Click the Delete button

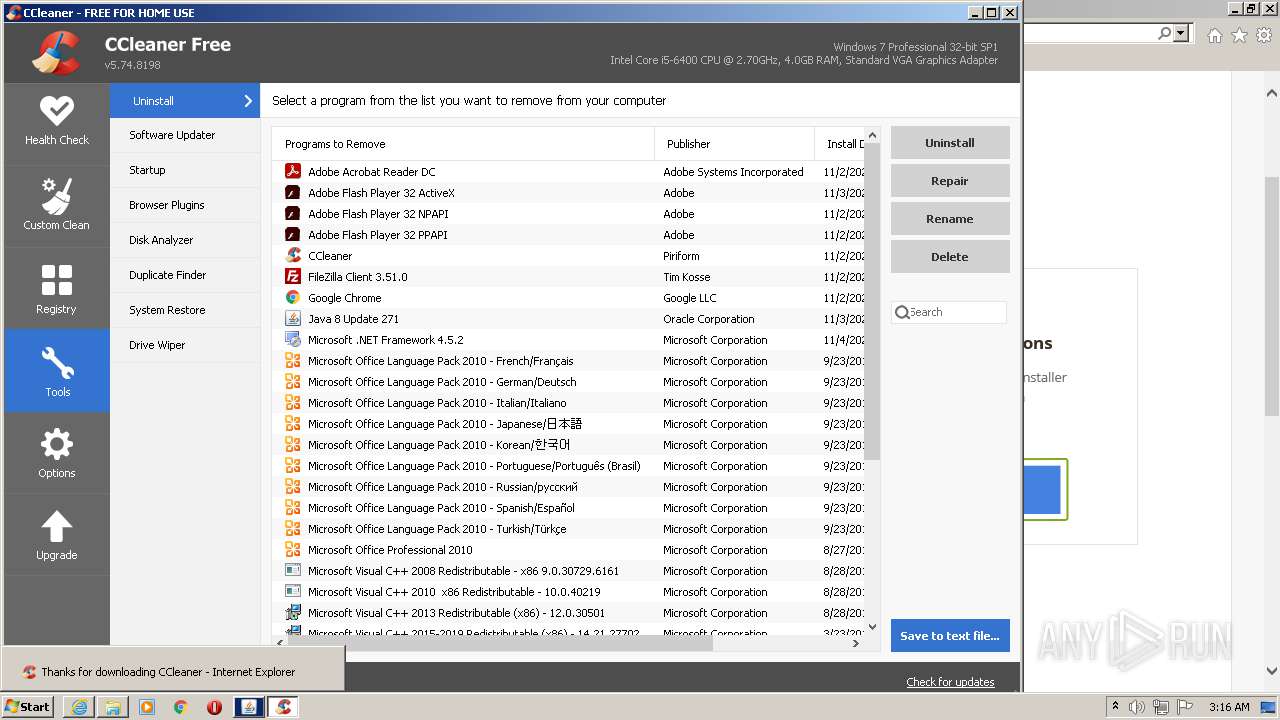pyautogui.click(x=950, y=257)
